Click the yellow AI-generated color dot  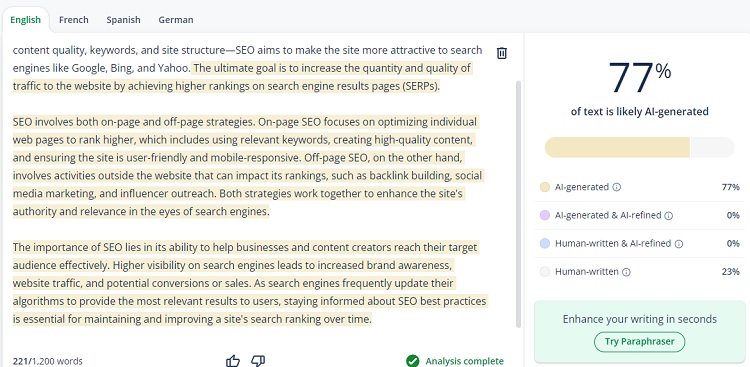coord(544,187)
